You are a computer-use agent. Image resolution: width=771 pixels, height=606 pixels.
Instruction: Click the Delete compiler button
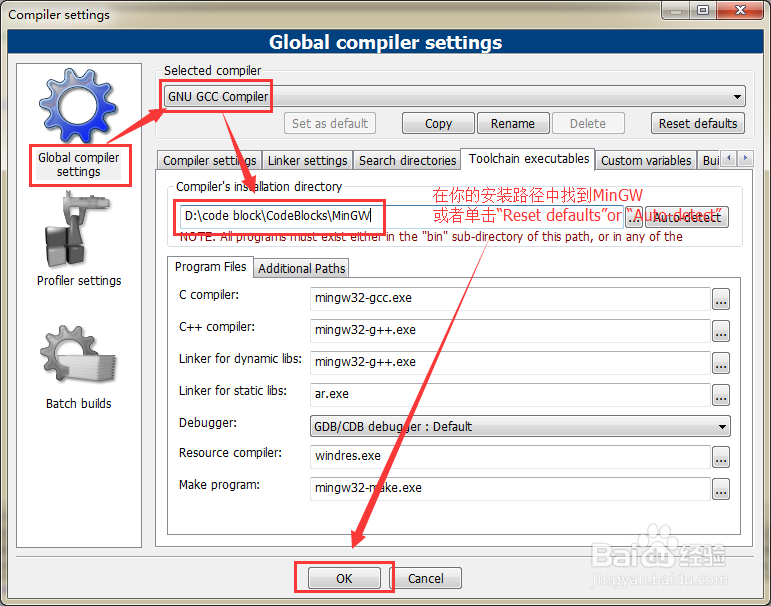(x=588, y=123)
